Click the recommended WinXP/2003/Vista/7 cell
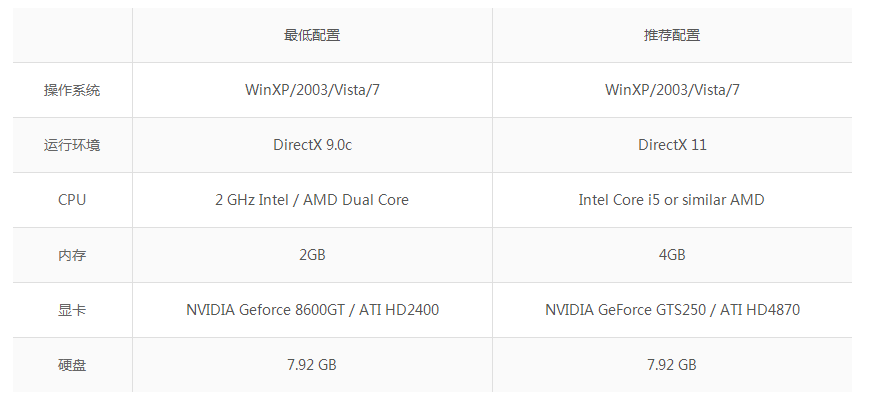This screenshot has width=873, height=400. (672, 90)
